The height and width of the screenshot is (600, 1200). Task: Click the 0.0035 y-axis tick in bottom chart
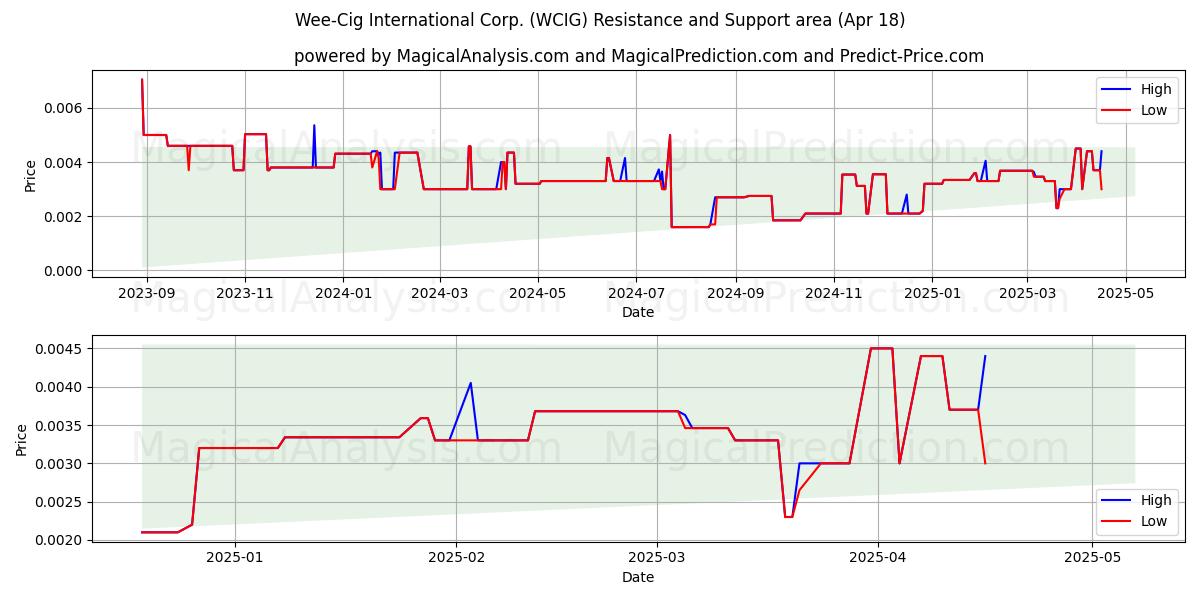[59, 426]
